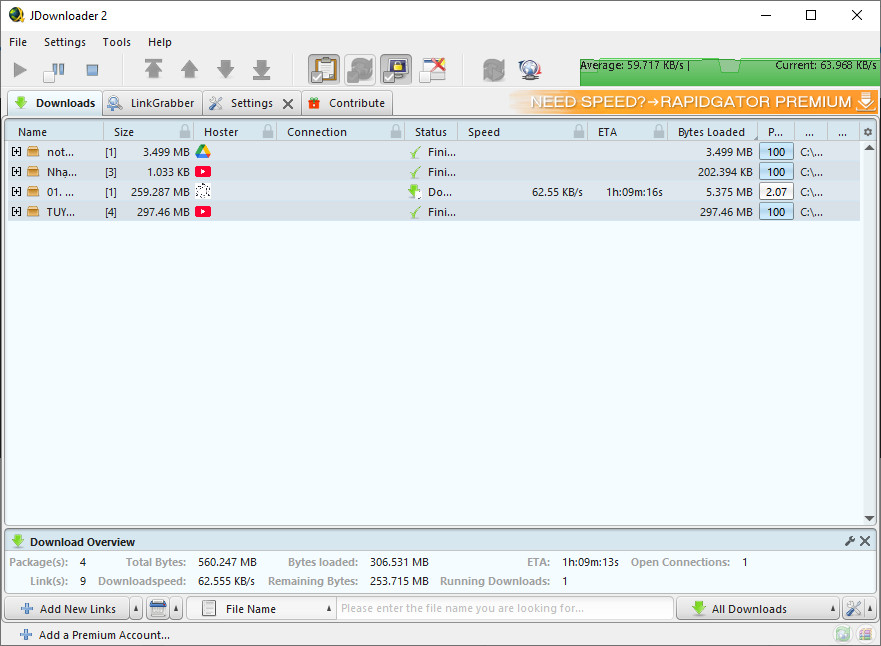Move selected download to bottom of queue
The height and width of the screenshot is (646, 881).
260,69
